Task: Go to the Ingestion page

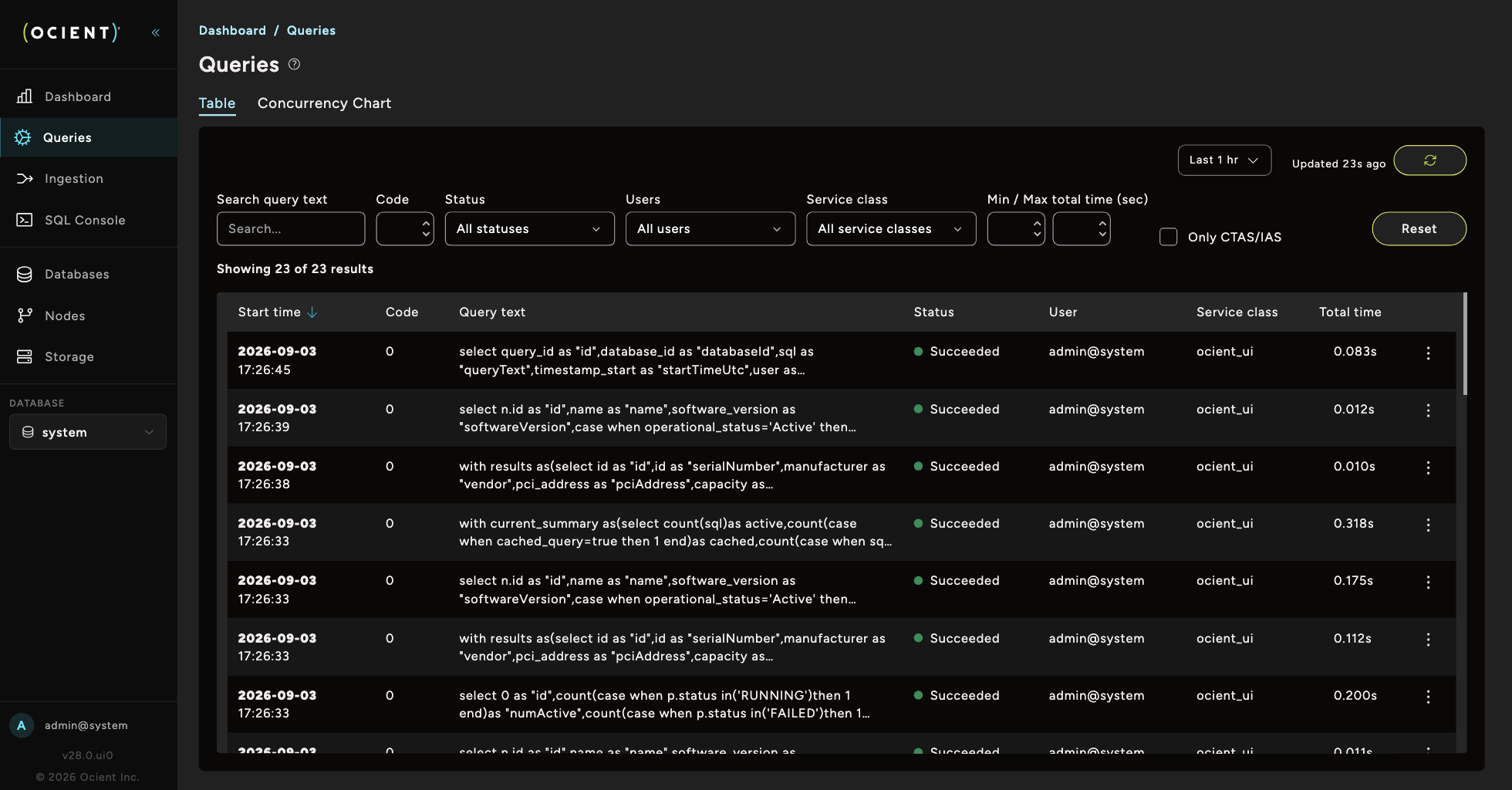Action: 89,178
